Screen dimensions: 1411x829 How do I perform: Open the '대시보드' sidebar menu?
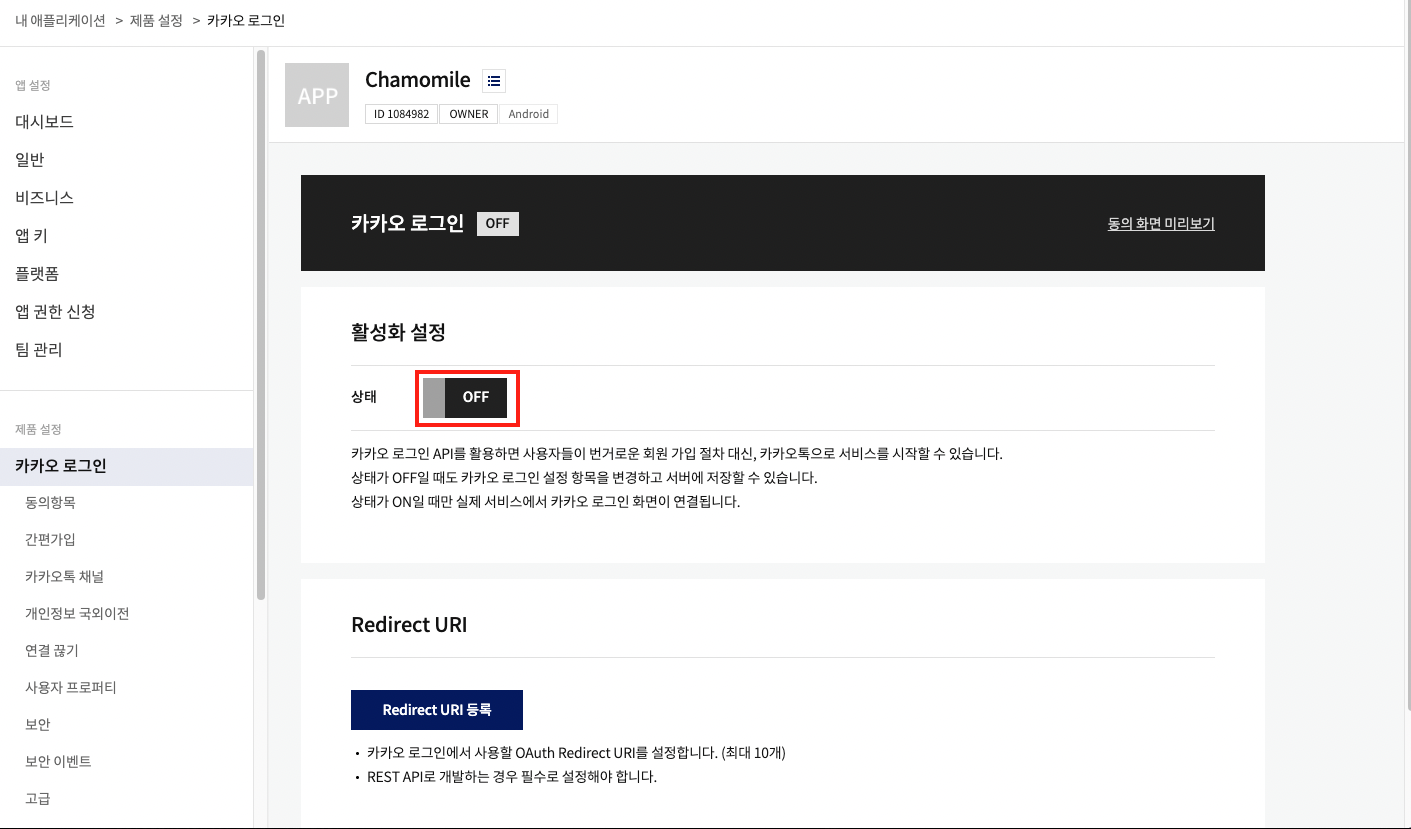pyautogui.click(x=44, y=122)
